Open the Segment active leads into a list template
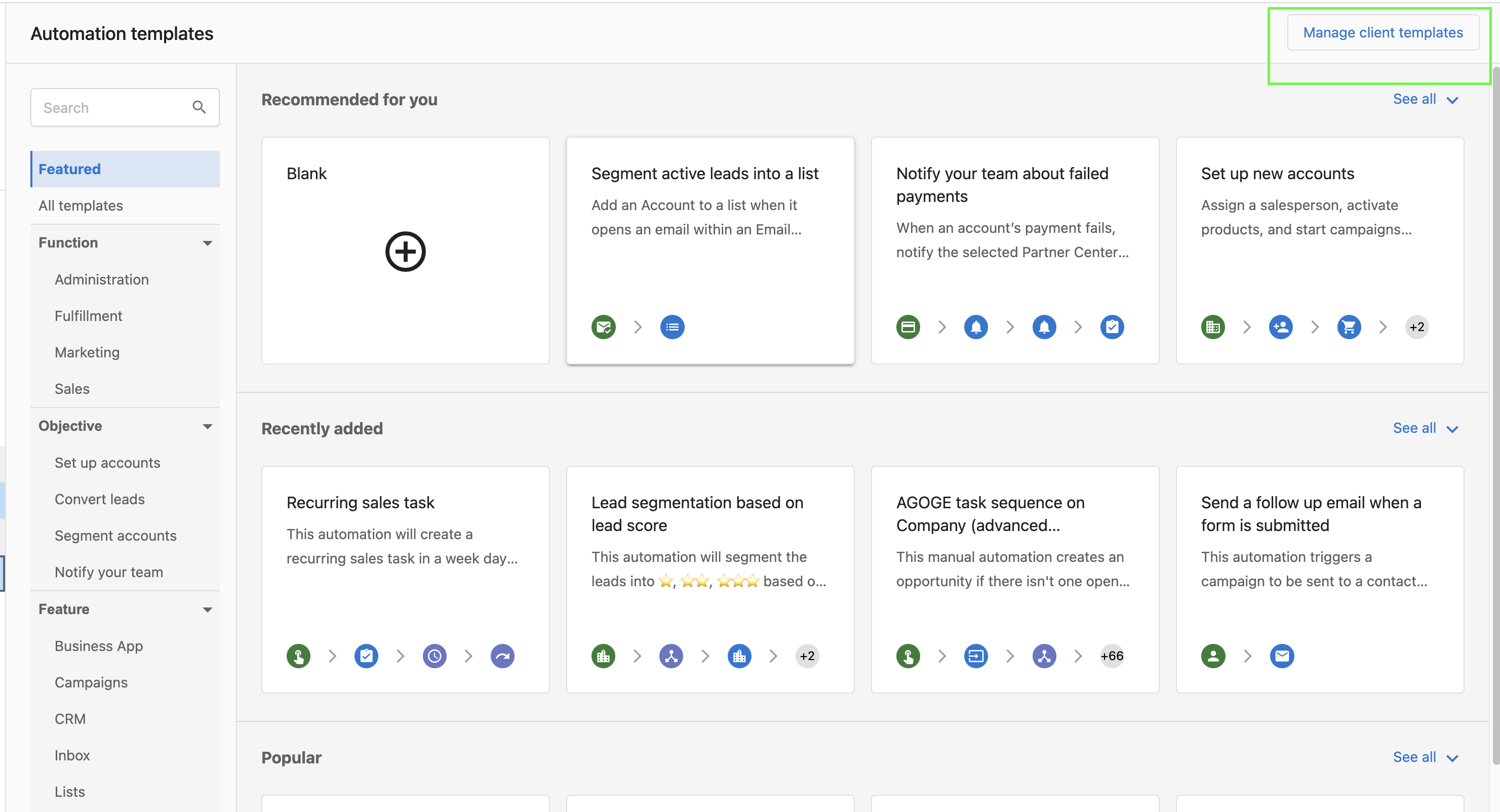The image size is (1500, 812). click(x=710, y=251)
